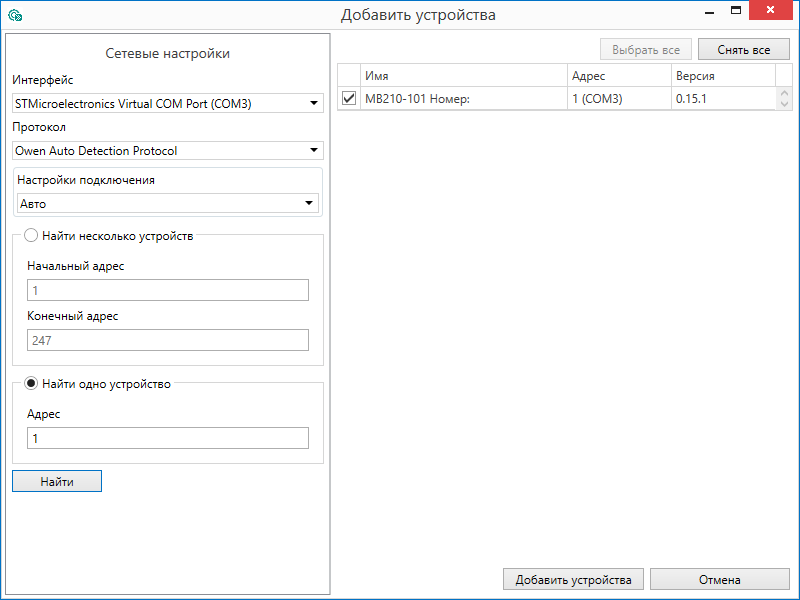The height and width of the screenshot is (600, 800).
Task: Uncheck the MB210-101 device checkbox
Action: point(349,99)
